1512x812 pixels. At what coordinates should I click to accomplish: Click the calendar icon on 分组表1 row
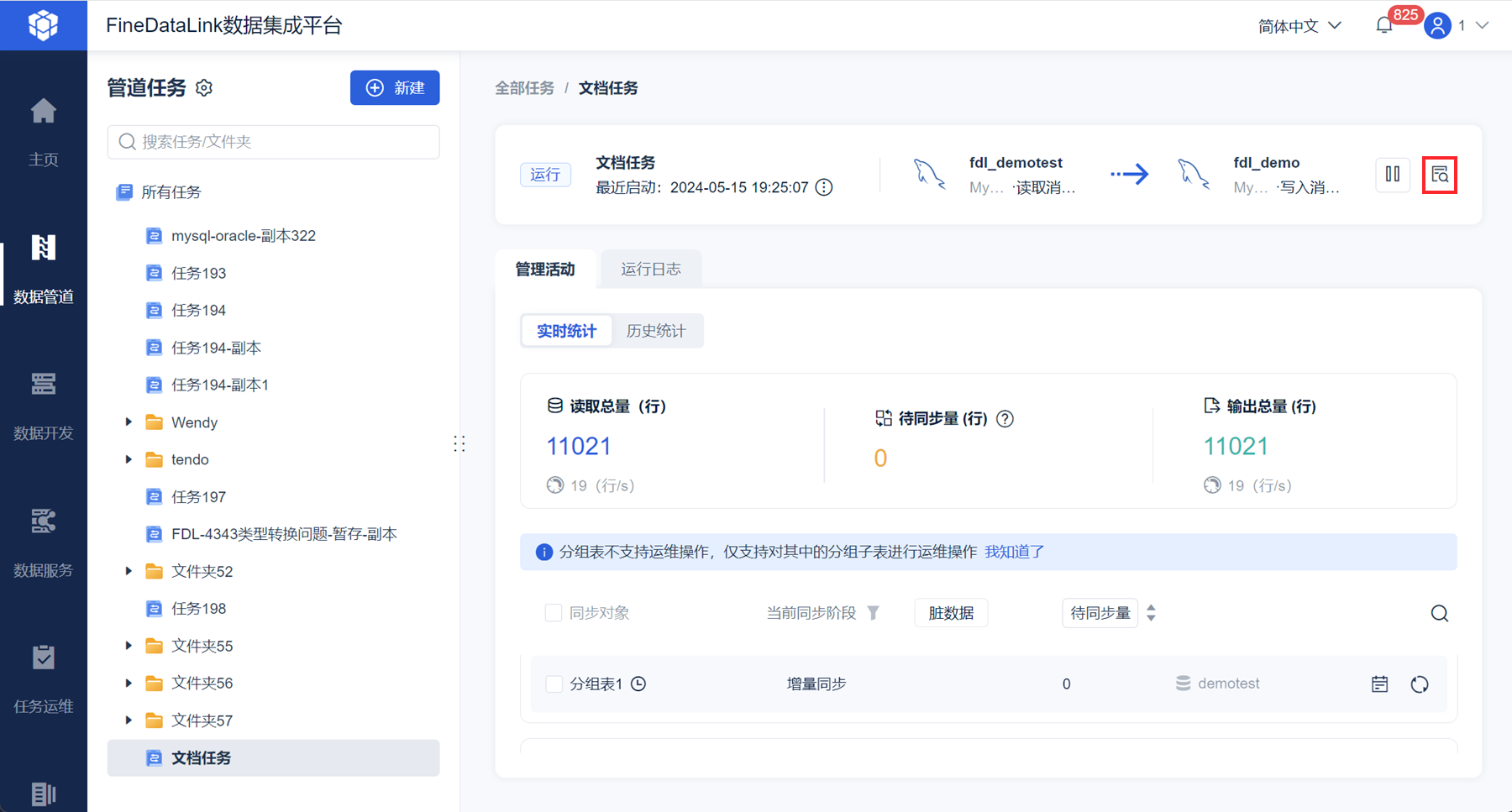[1379, 684]
